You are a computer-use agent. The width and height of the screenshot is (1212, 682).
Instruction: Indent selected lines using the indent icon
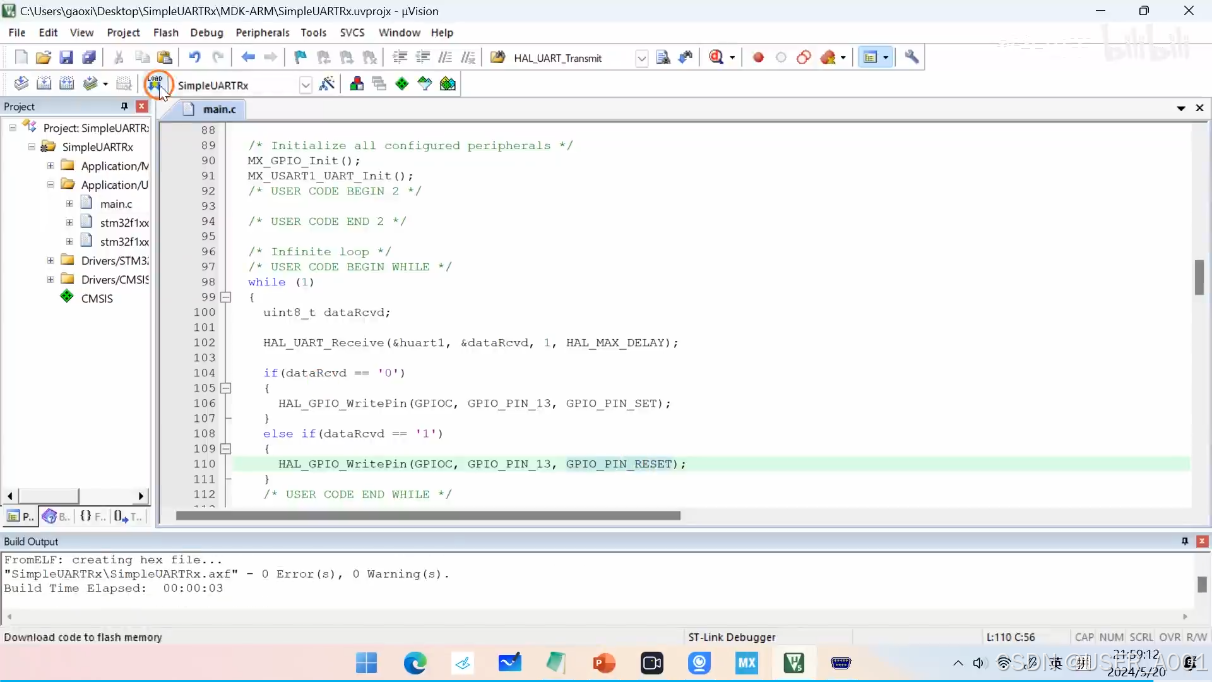[x=400, y=58]
